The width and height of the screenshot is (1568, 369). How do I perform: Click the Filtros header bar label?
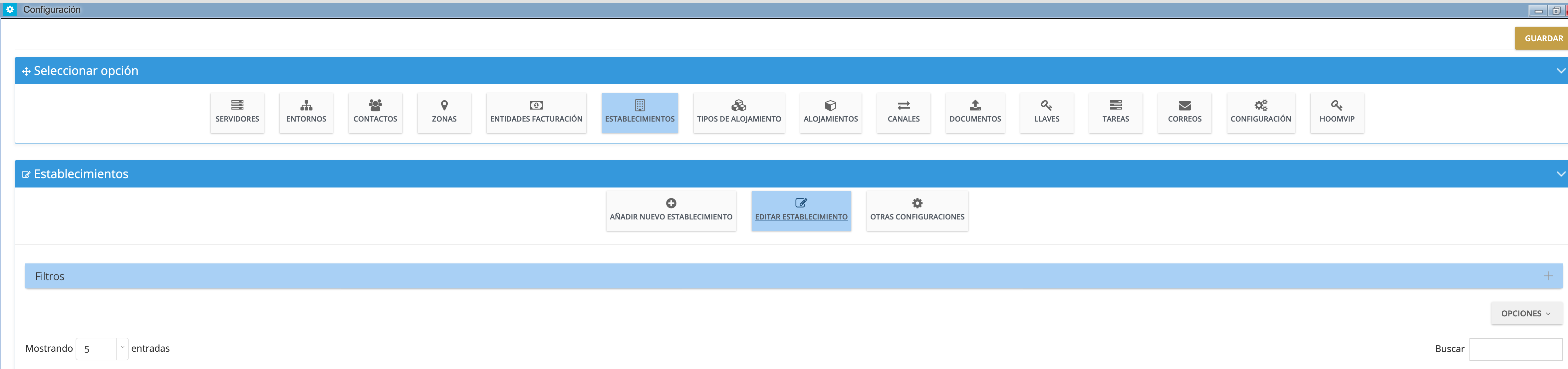[x=49, y=276]
